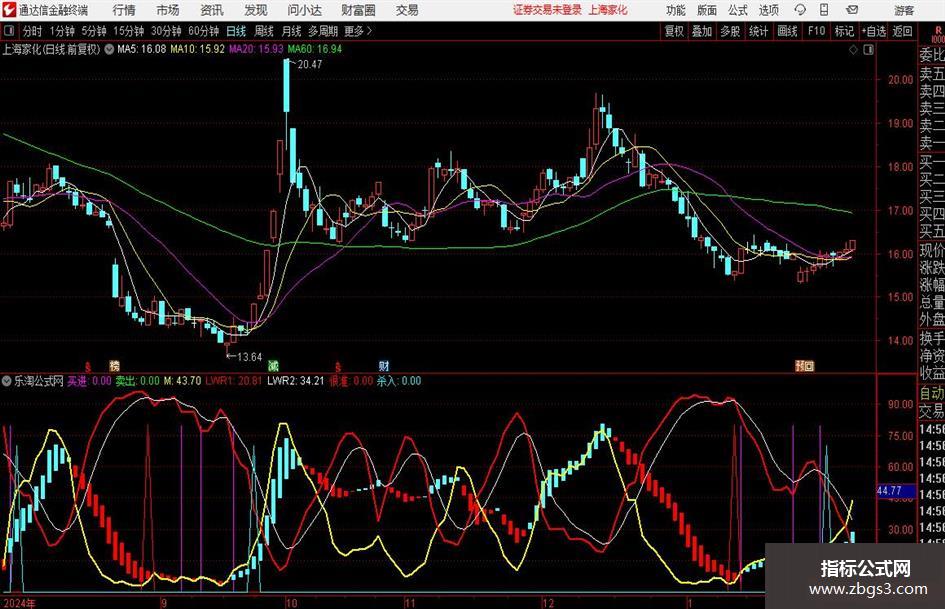This screenshot has width=945, height=609.
Task: Click the red 上海家化 title text
Action: pyautogui.click(x=608, y=10)
